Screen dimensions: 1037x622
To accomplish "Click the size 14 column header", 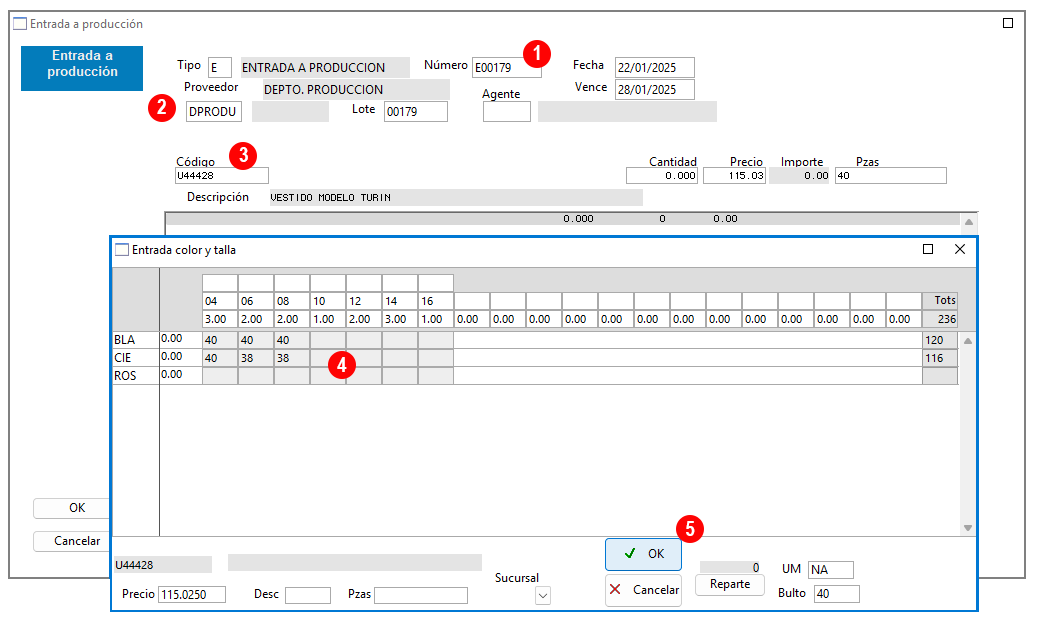I will (x=400, y=301).
